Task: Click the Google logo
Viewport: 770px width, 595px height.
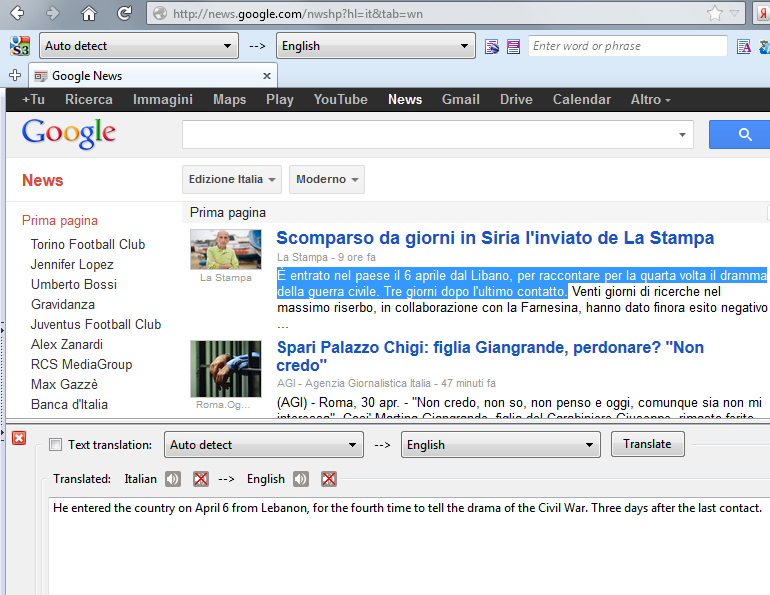Action: click(x=69, y=134)
